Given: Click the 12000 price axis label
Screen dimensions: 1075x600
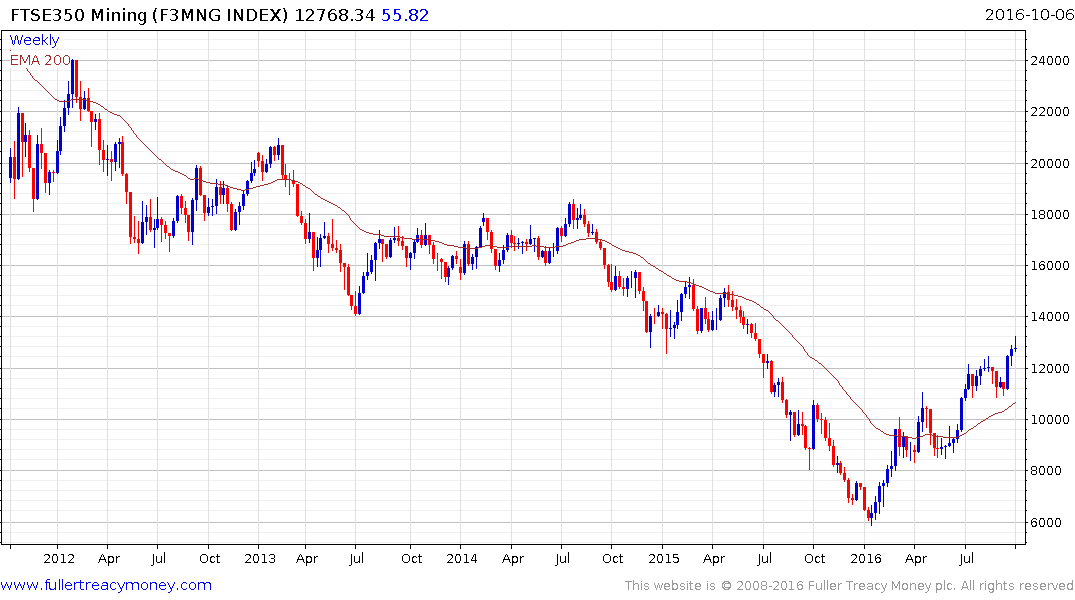Looking at the screenshot, I should (x=1050, y=368).
